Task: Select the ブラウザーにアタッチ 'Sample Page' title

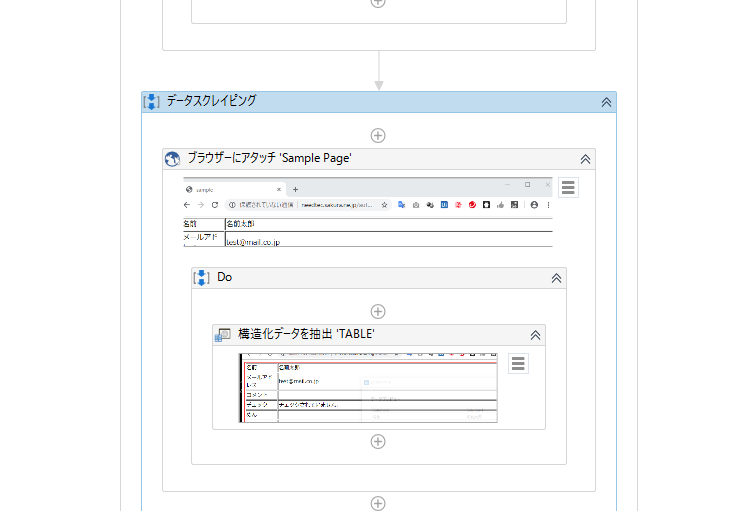Action: click(x=269, y=158)
